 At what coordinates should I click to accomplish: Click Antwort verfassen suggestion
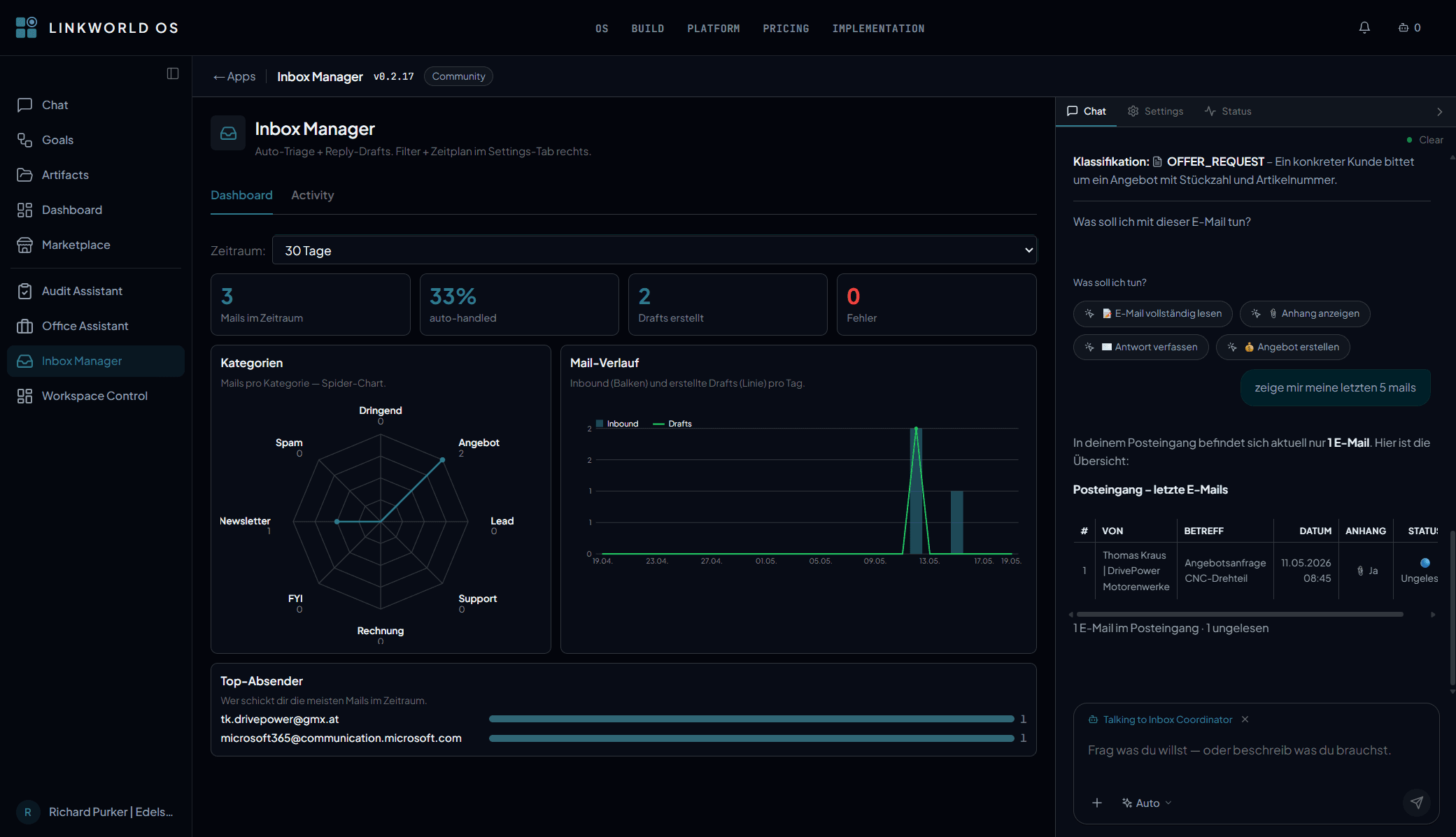coord(1141,347)
